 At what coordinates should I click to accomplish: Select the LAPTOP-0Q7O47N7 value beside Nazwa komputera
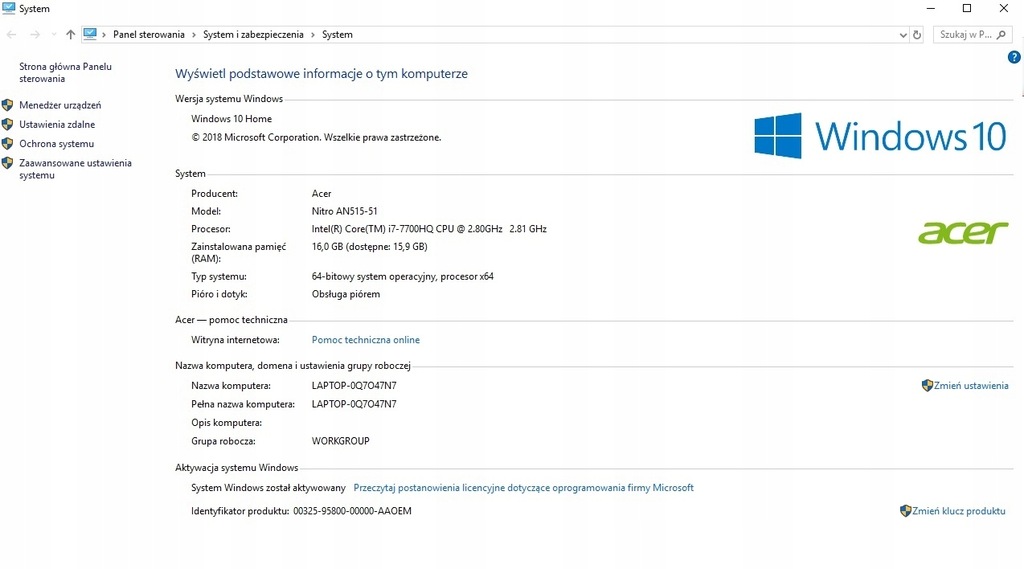pyautogui.click(x=354, y=385)
